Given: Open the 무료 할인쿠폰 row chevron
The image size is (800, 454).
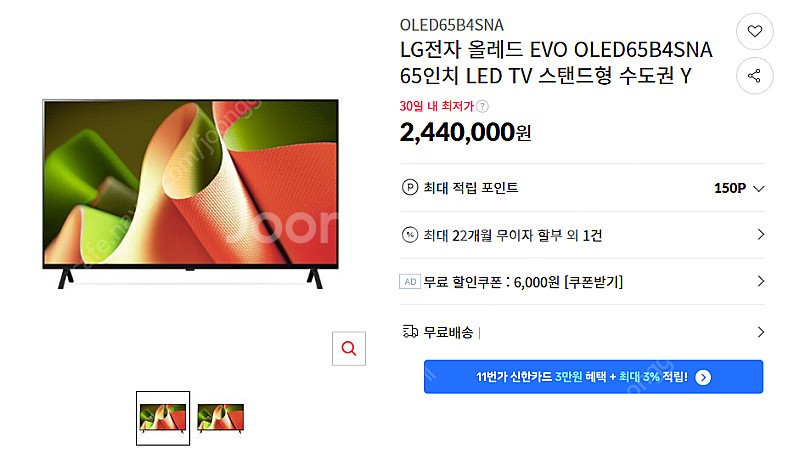Looking at the screenshot, I should (761, 281).
